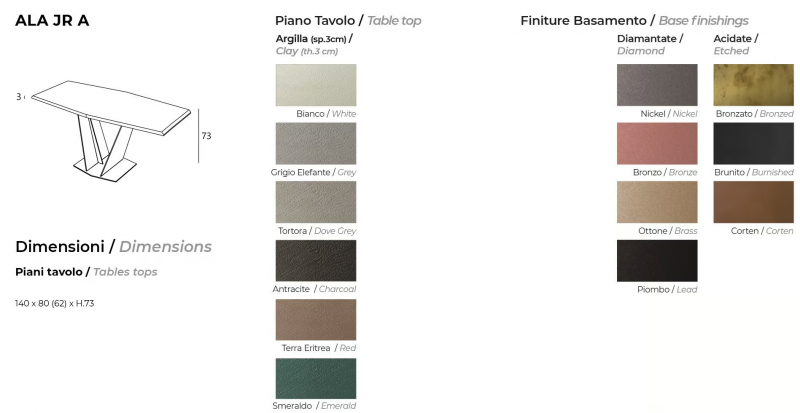Choose the Bronzato etched finish swatch
This screenshot has height=413, width=800.
(754, 85)
